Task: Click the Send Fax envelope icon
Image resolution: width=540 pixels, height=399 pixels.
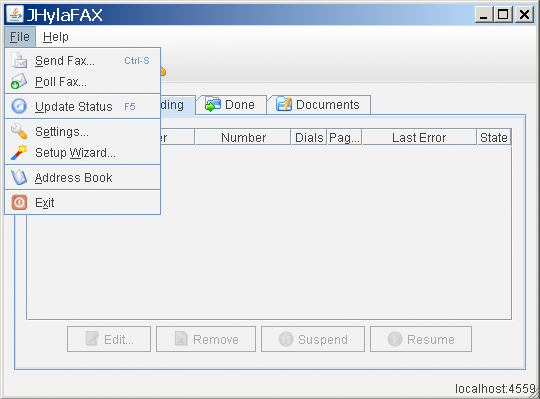Action: pos(19,61)
